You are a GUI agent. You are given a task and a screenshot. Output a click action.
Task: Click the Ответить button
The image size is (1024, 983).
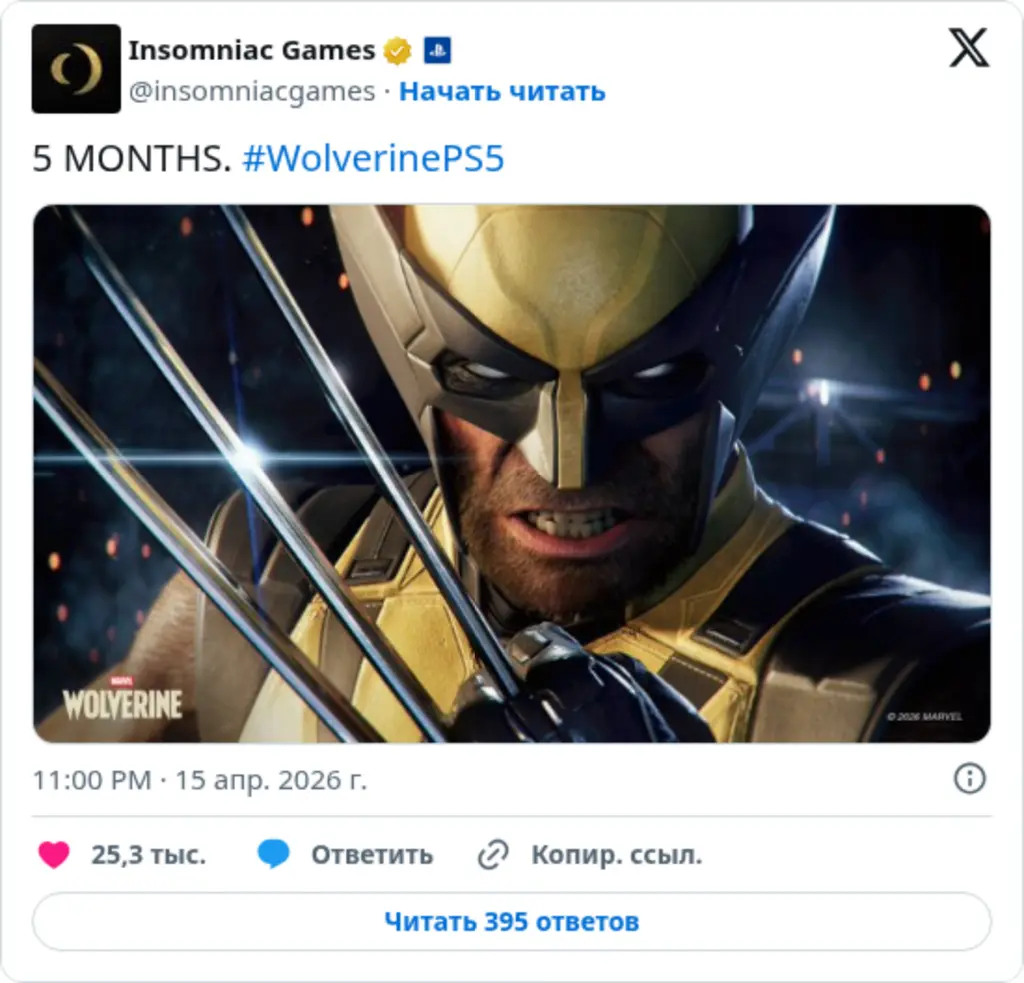[373, 855]
